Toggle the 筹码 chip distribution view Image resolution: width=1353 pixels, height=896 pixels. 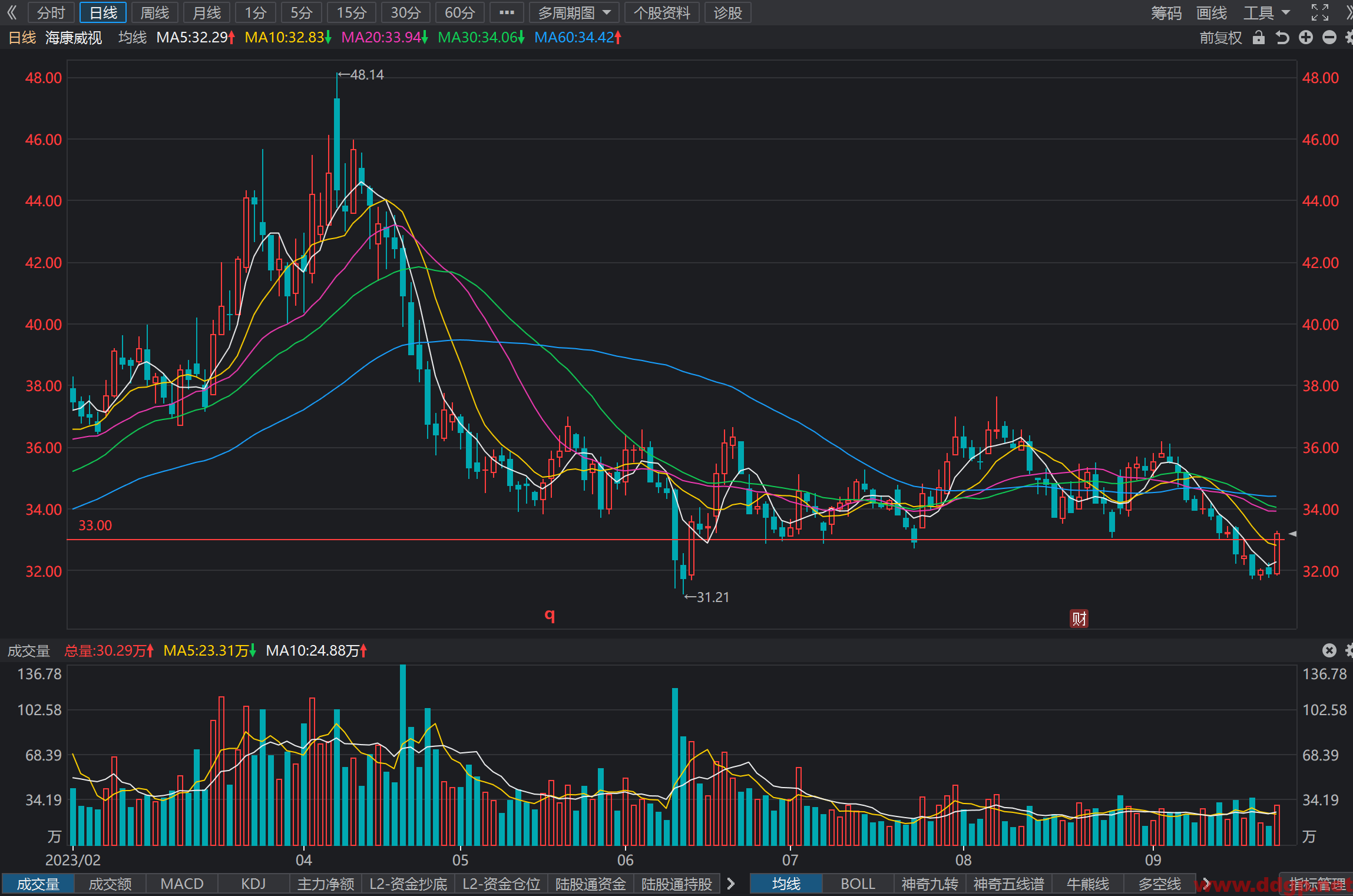click(x=1166, y=12)
